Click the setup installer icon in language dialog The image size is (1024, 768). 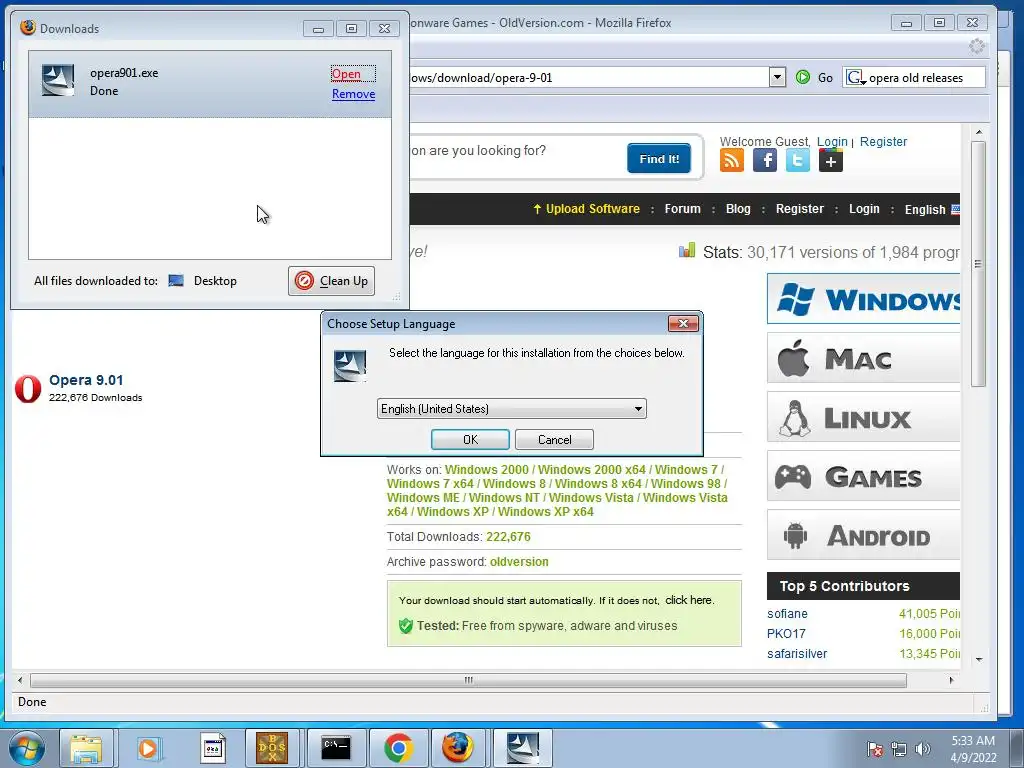point(350,366)
